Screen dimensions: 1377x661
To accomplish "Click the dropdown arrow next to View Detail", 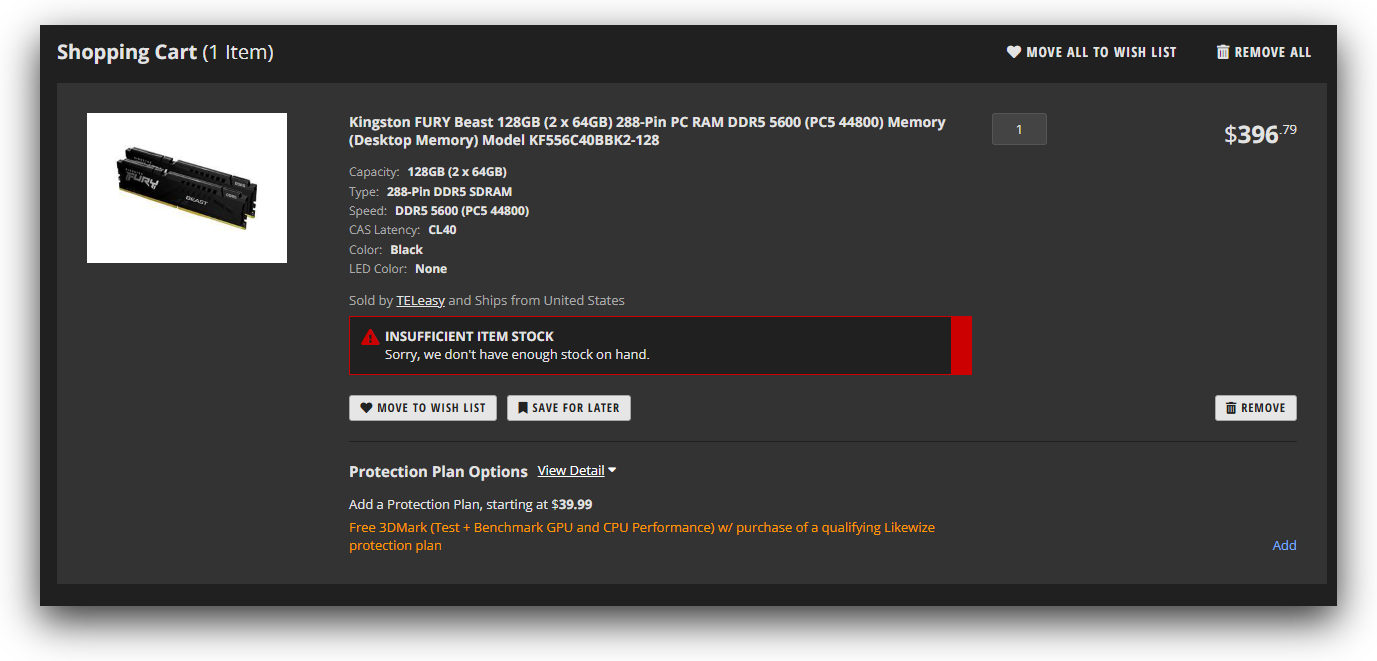I will coord(612,470).
